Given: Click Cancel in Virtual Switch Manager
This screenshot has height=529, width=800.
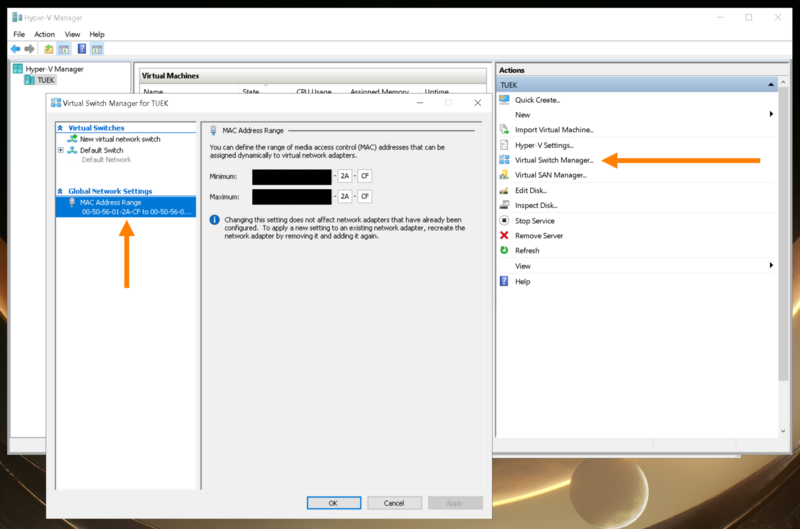Looking at the screenshot, I should click(394, 503).
